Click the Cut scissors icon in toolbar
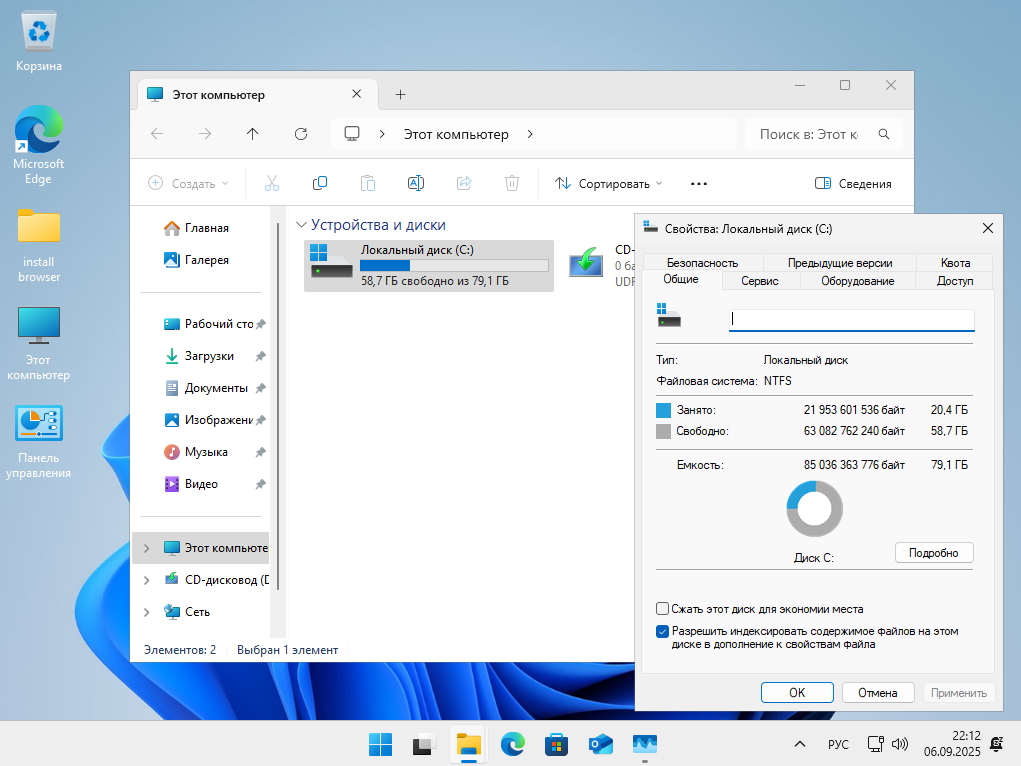1021x766 pixels. [x=272, y=183]
